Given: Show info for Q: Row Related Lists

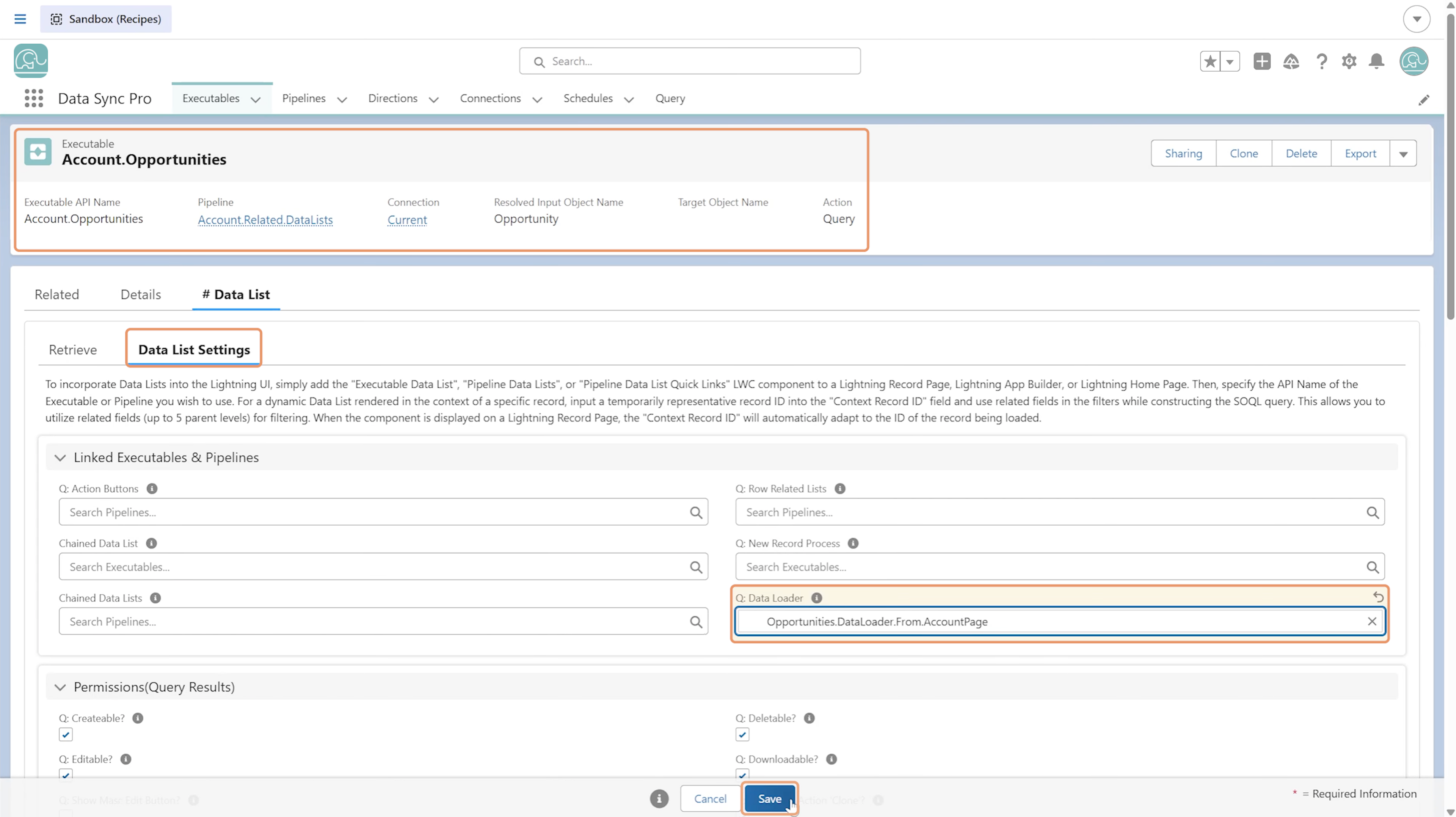Looking at the screenshot, I should 840,489.
